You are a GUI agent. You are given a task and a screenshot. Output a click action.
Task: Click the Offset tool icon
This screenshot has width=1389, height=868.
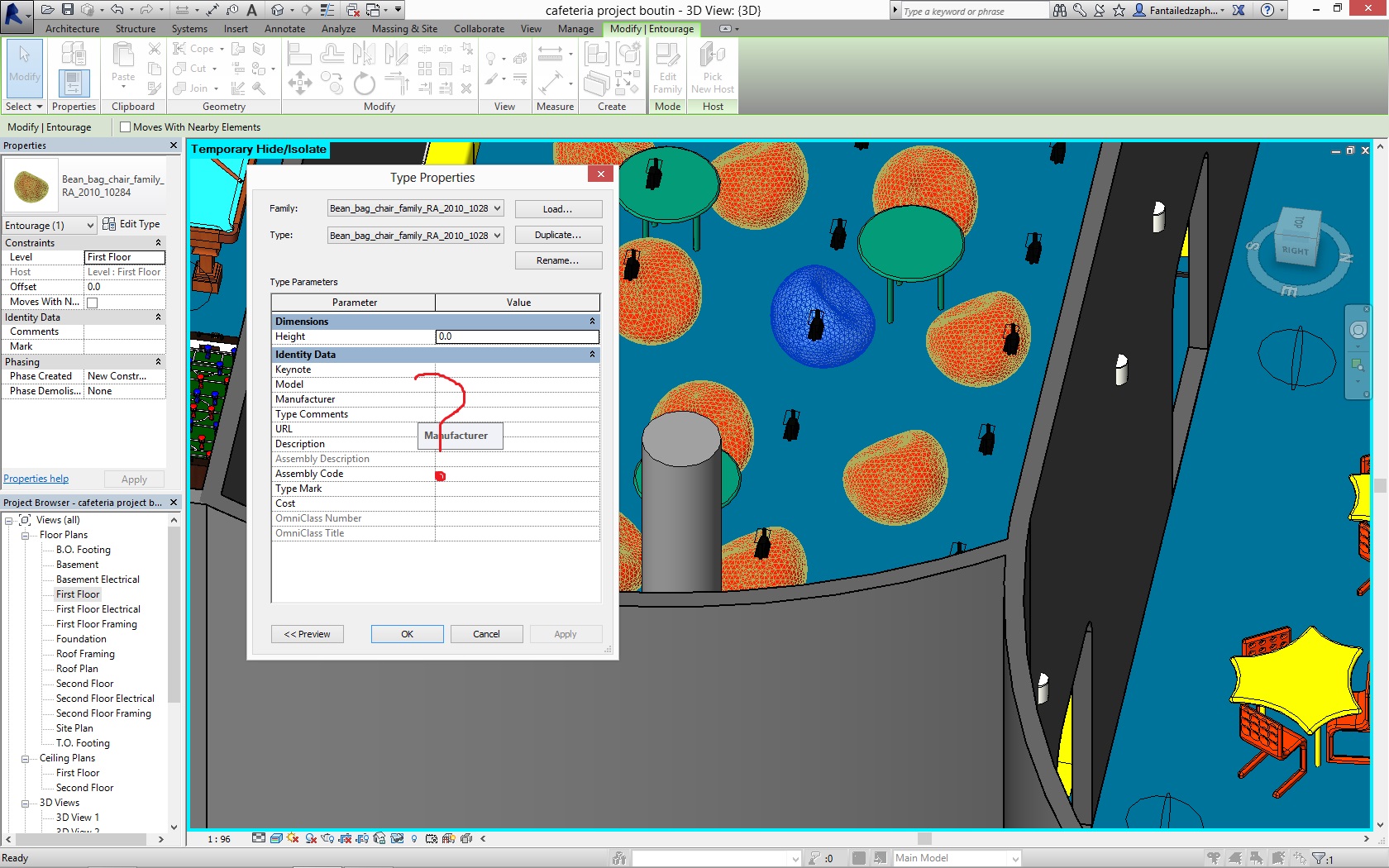click(332, 55)
